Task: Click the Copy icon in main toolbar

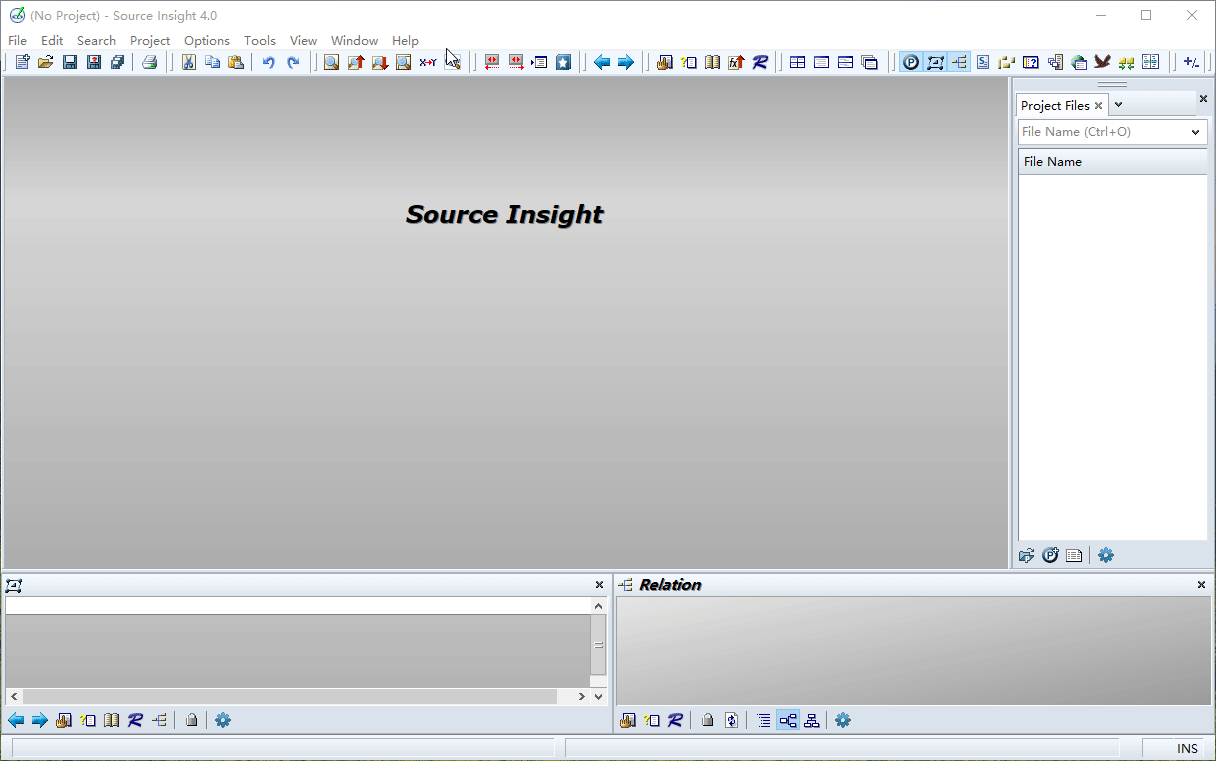Action: click(212, 62)
